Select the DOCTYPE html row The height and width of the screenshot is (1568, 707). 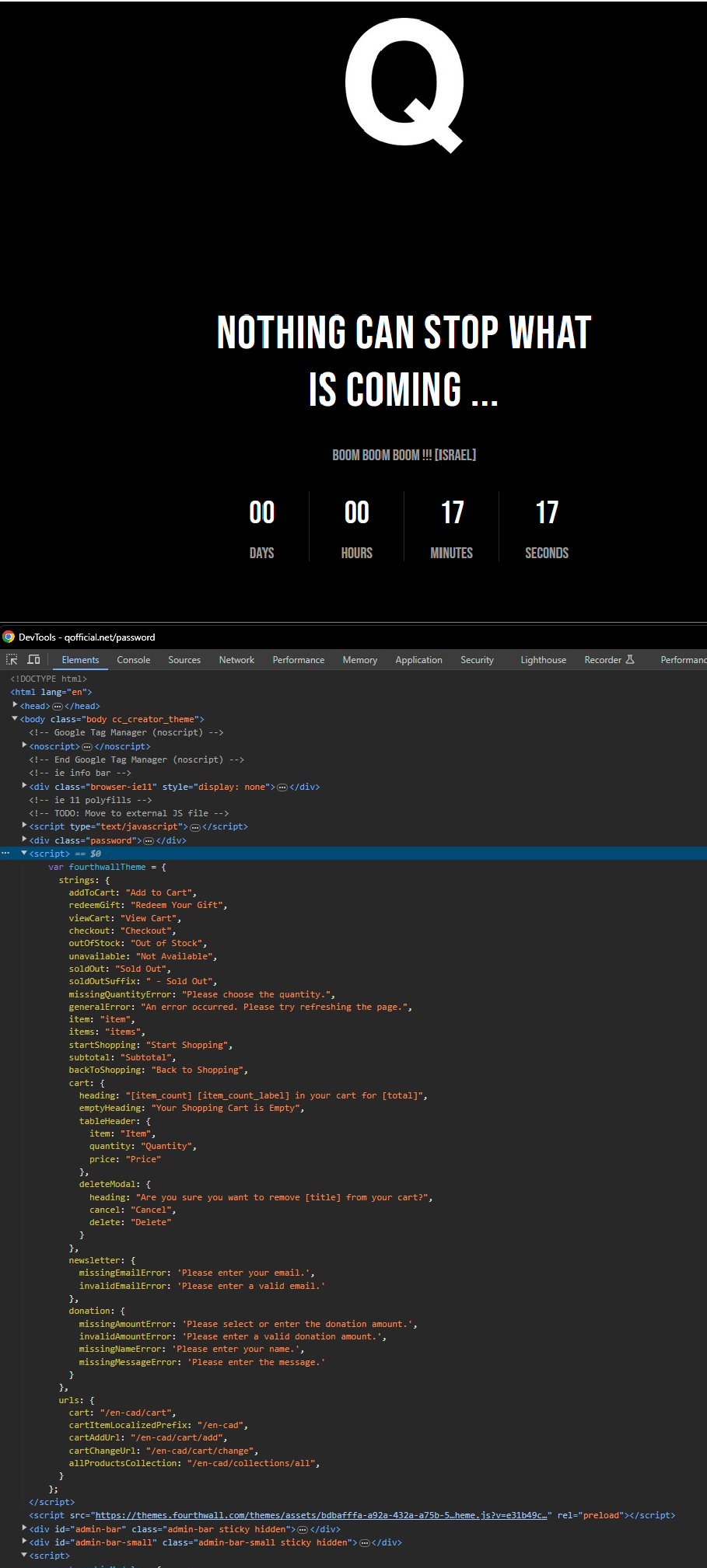(49, 679)
